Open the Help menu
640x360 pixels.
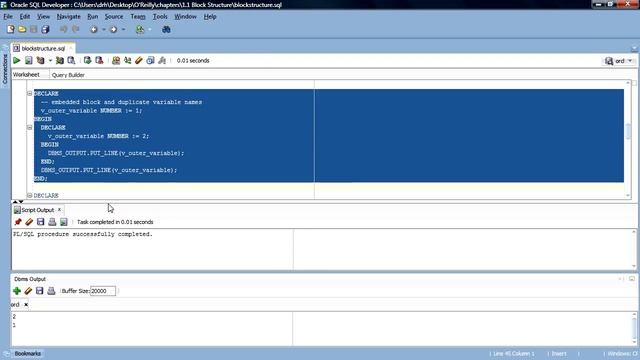tap(210, 17)
